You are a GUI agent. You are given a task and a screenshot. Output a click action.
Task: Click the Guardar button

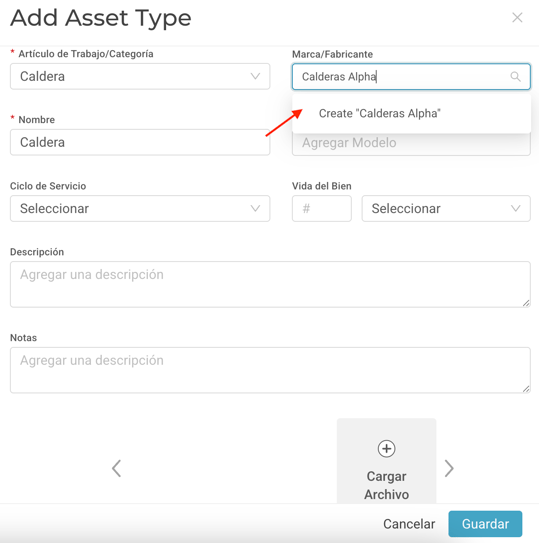[485, 524]
